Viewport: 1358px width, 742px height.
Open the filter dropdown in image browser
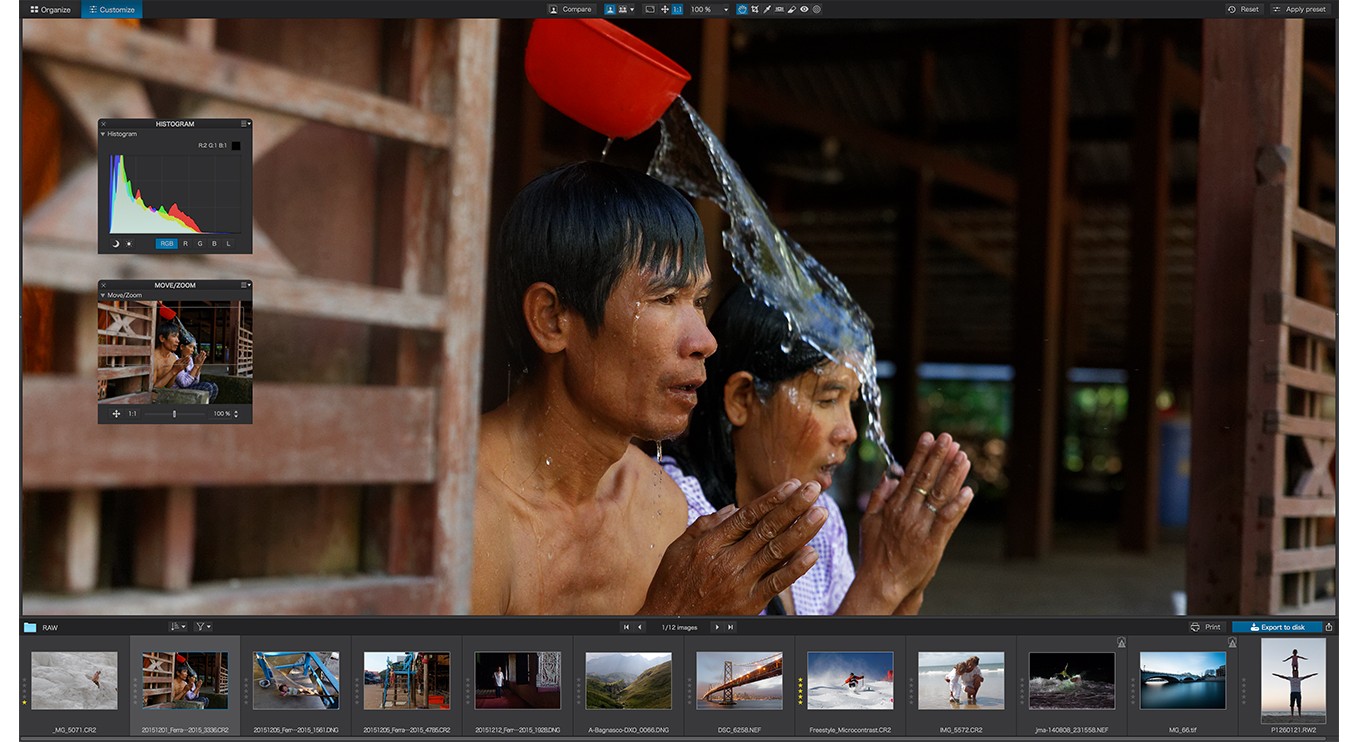point(202,627)
